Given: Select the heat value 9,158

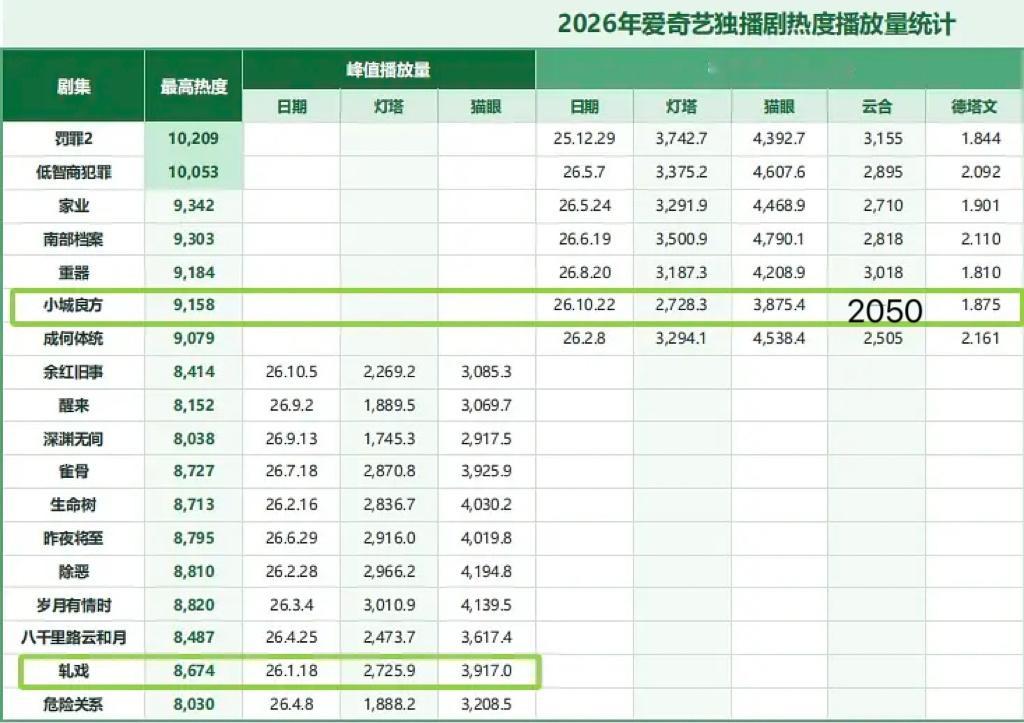Looking at the screenshot, I should tap(193, 305).
